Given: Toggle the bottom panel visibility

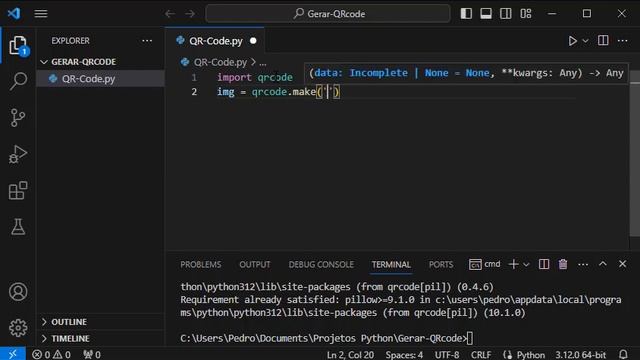Looking at the screenshot, I should pyautogui.click(x=486, y=13).
